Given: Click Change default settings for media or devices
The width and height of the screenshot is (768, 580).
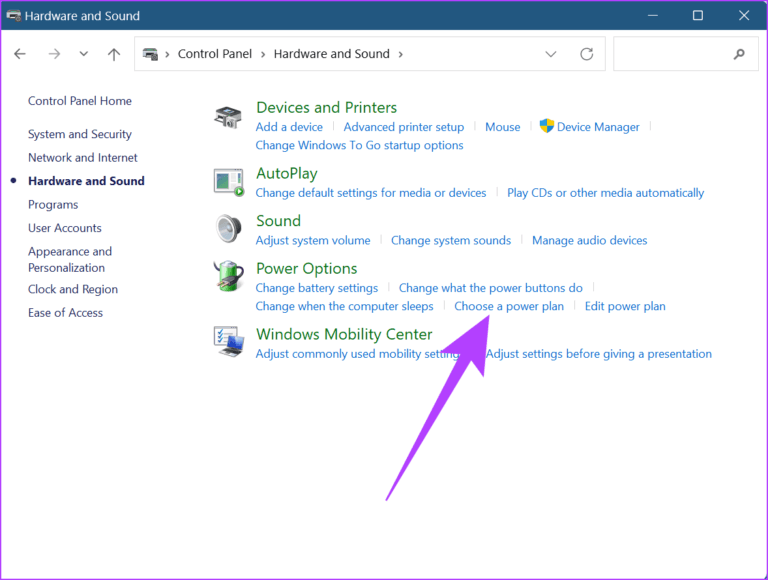Looking at the screenshot, I should 371,193.
